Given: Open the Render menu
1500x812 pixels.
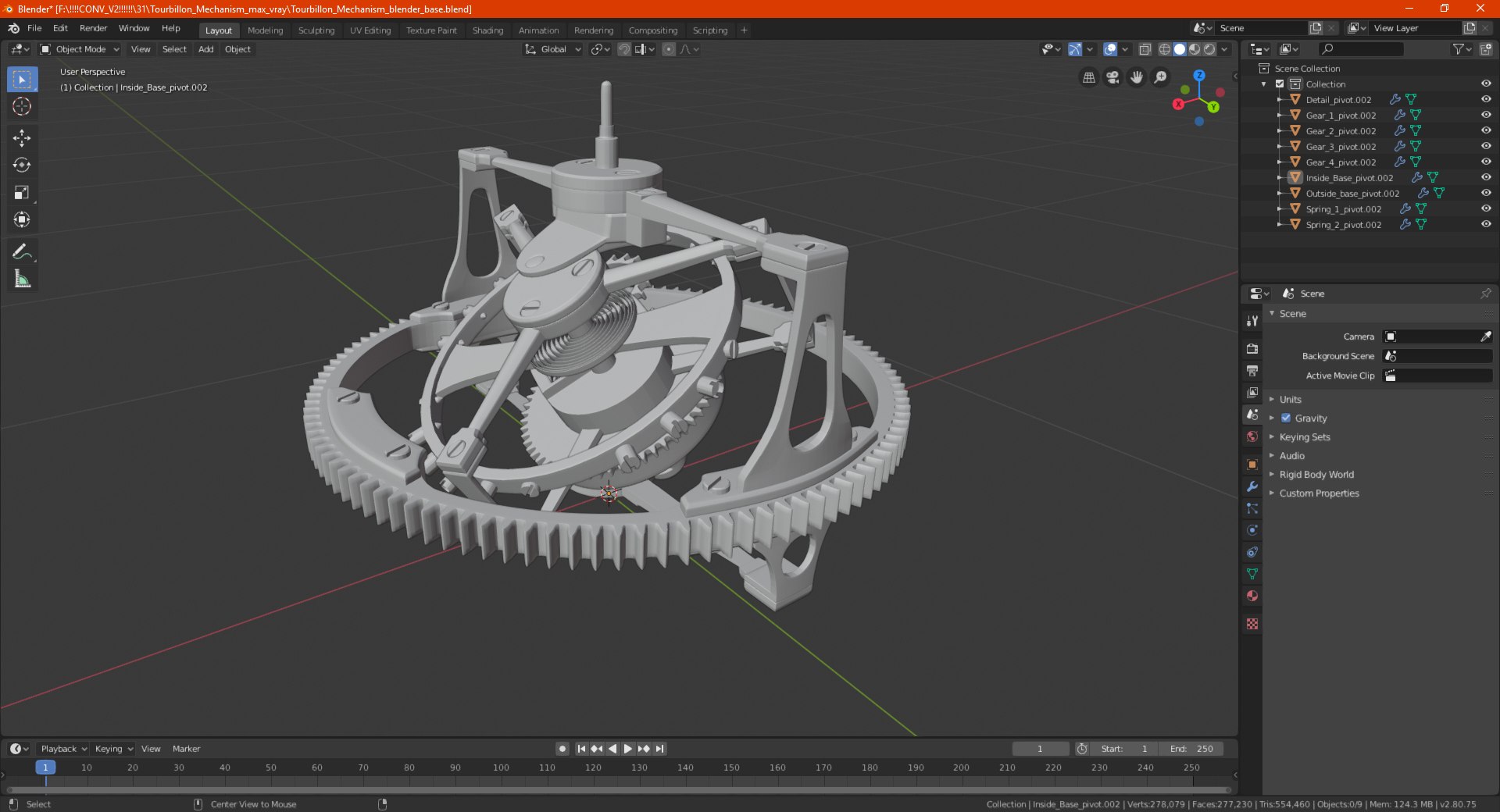Looking at the screenshot, I should pyautogui.click(x=93, y=28).
